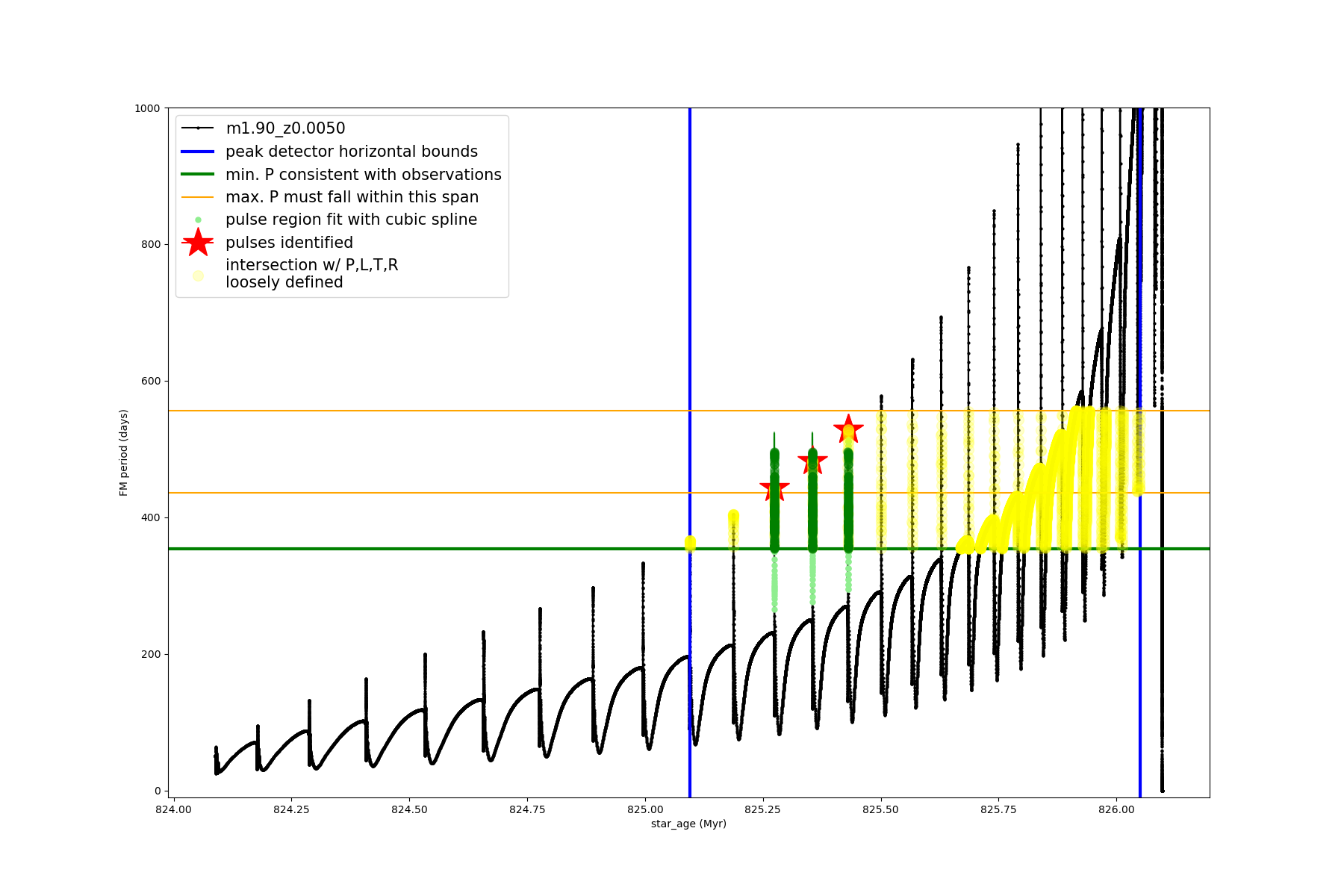
Task: Click the 825.00 tick label on the x-axis
Action: 645,809
